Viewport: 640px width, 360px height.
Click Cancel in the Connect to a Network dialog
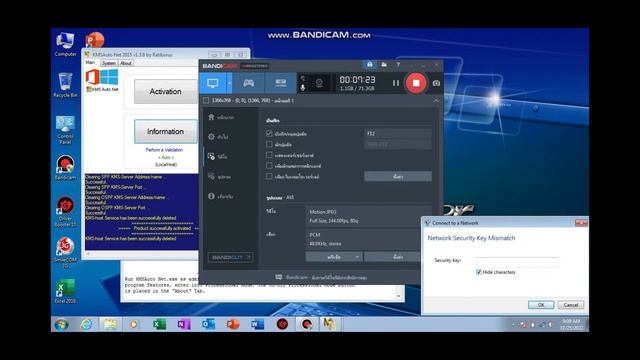[x=571, y=304]
